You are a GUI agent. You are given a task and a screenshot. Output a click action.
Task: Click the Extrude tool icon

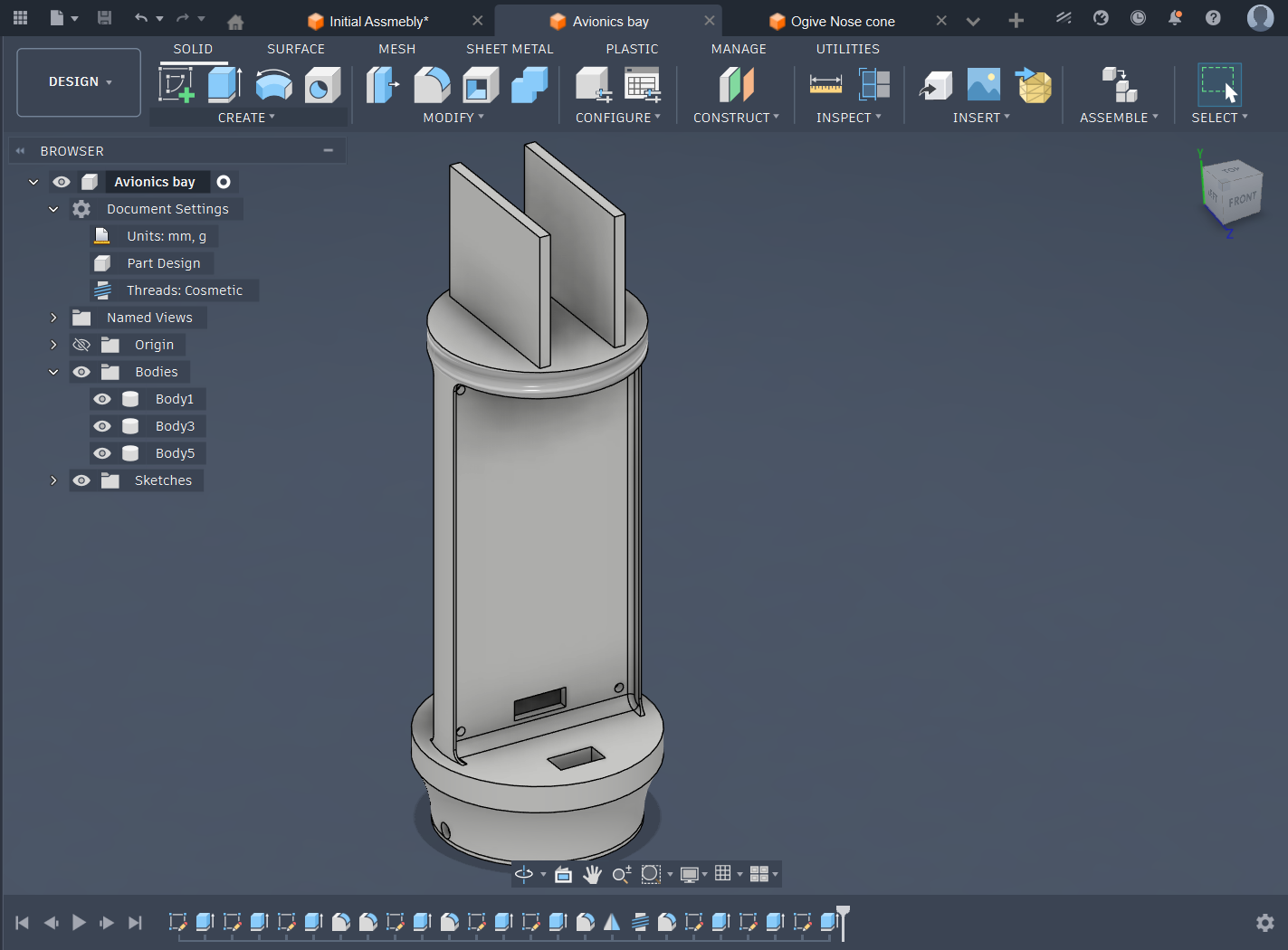224,85
